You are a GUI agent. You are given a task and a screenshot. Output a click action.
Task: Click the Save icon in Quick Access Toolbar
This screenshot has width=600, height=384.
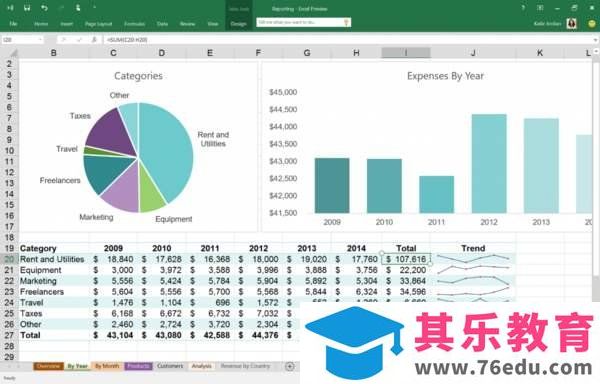(27, 8)
